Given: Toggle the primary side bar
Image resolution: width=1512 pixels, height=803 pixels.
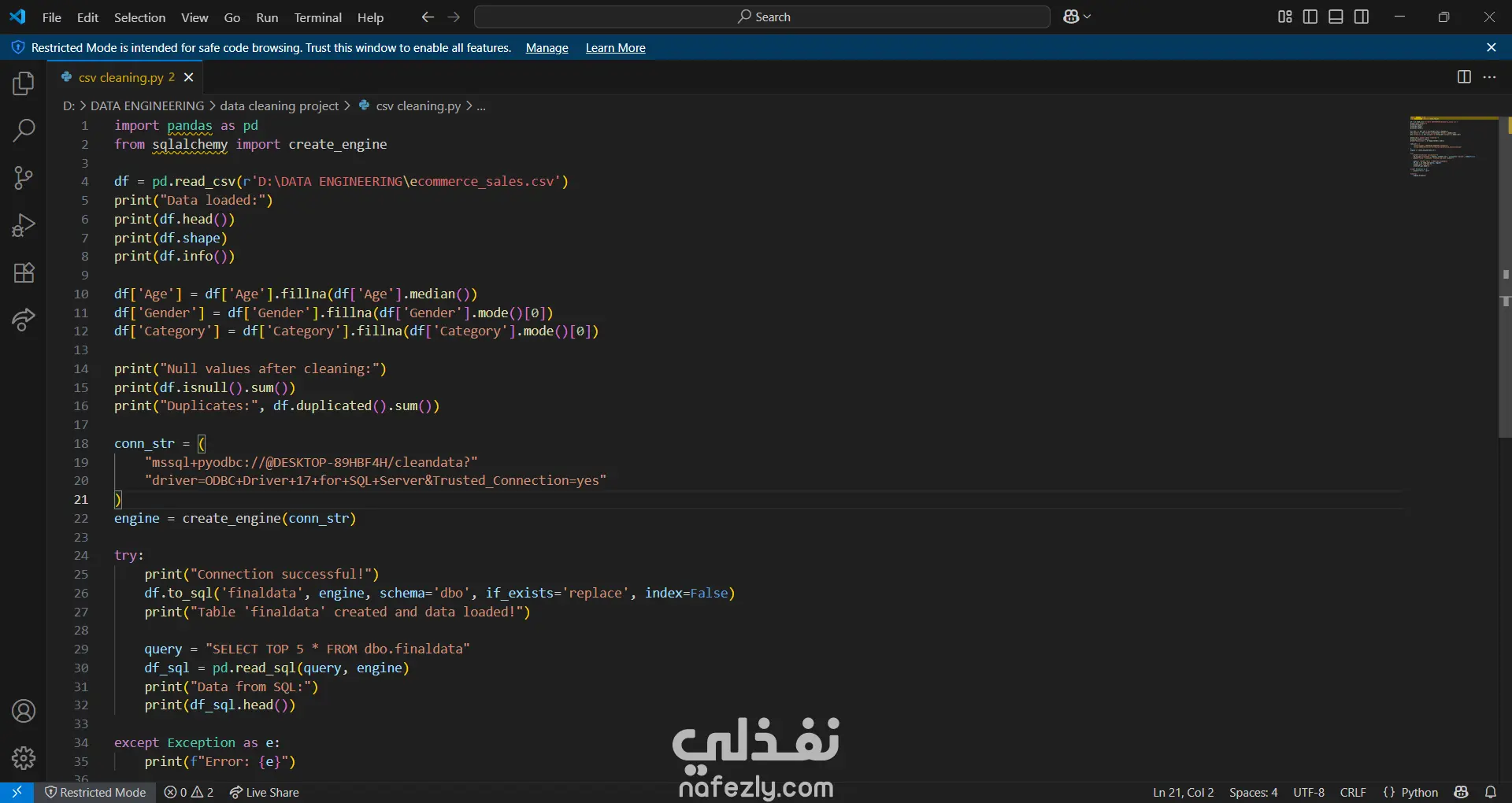Looking at the screenshot, I should 1310,17.
